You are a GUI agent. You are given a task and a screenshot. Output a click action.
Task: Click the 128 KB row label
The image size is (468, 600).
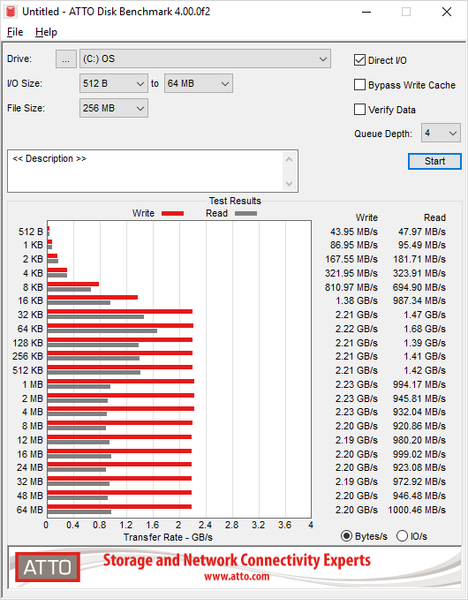(x=28, y=343)
